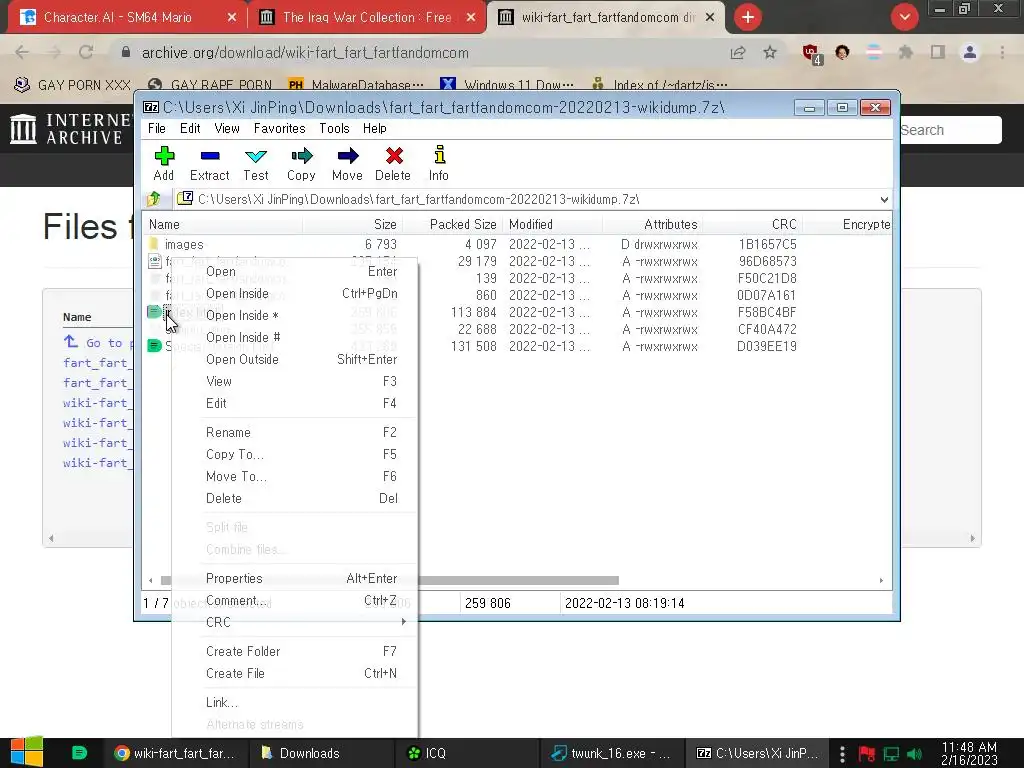Viewport: 1024px width, 768px height.
Task: Open twunk_16.exe taskbar button
Action: 611,753
